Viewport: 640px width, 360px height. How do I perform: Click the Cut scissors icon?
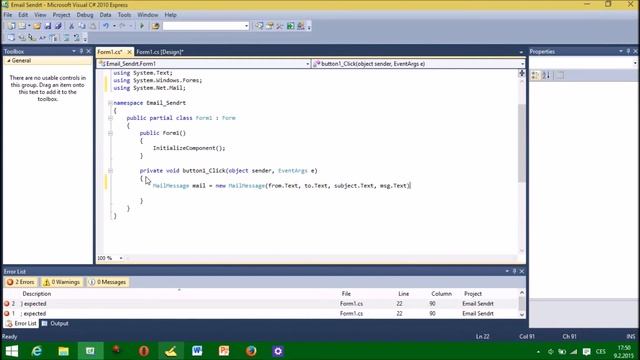(71, 26)
